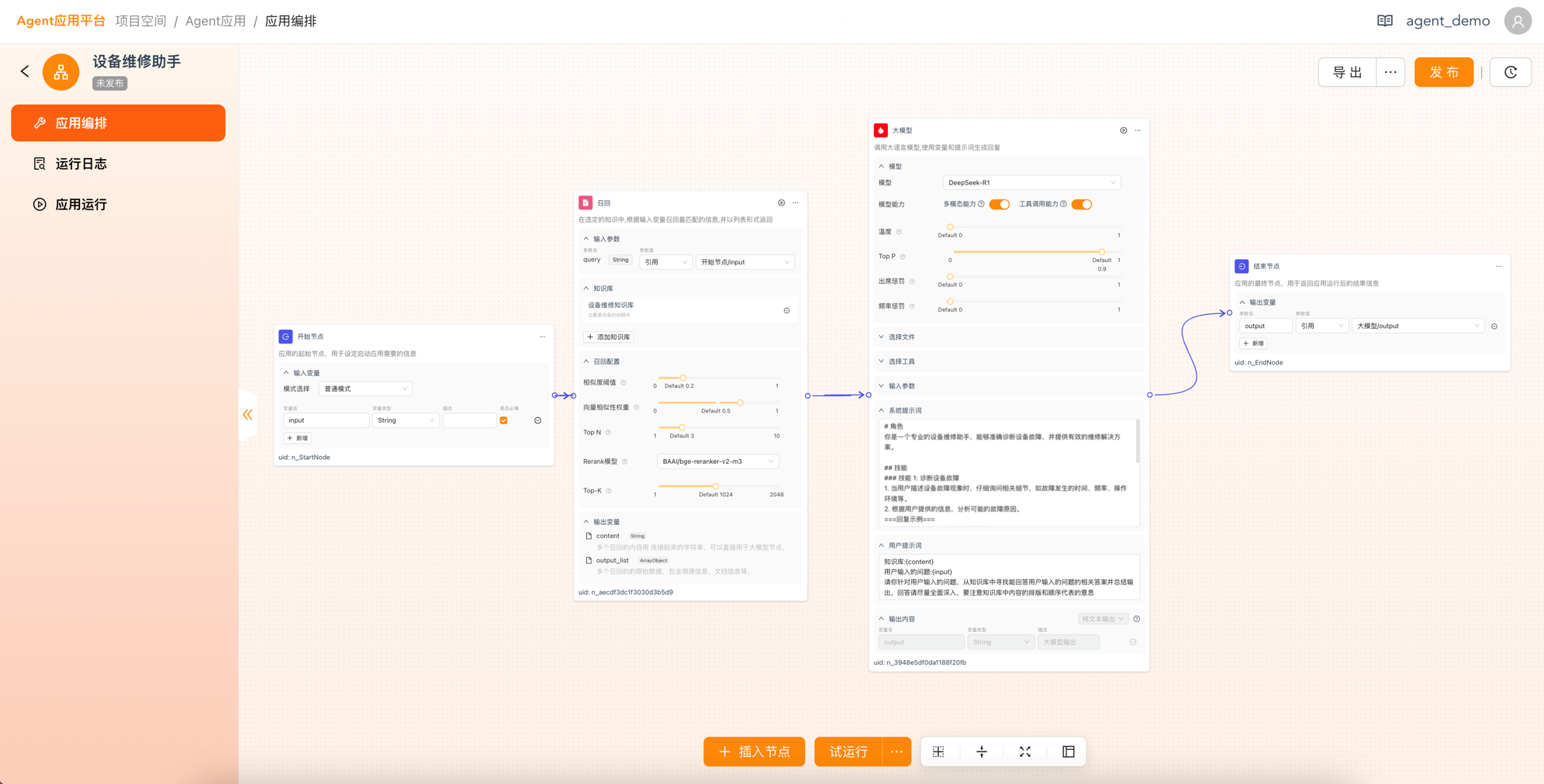Click the history clock icon

[1510, 72]
